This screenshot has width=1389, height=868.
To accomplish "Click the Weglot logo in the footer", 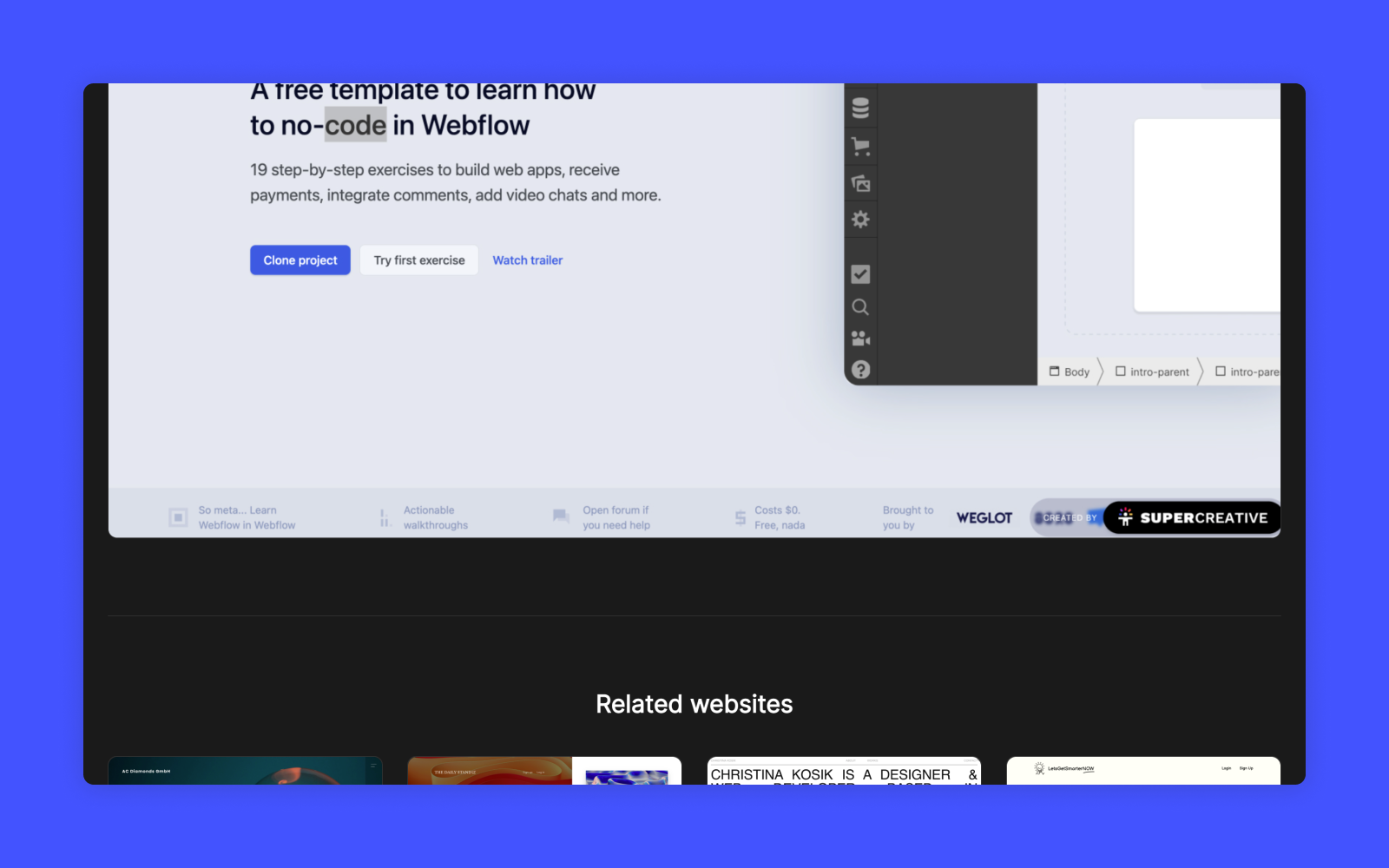I will click(x=984, y=517).
